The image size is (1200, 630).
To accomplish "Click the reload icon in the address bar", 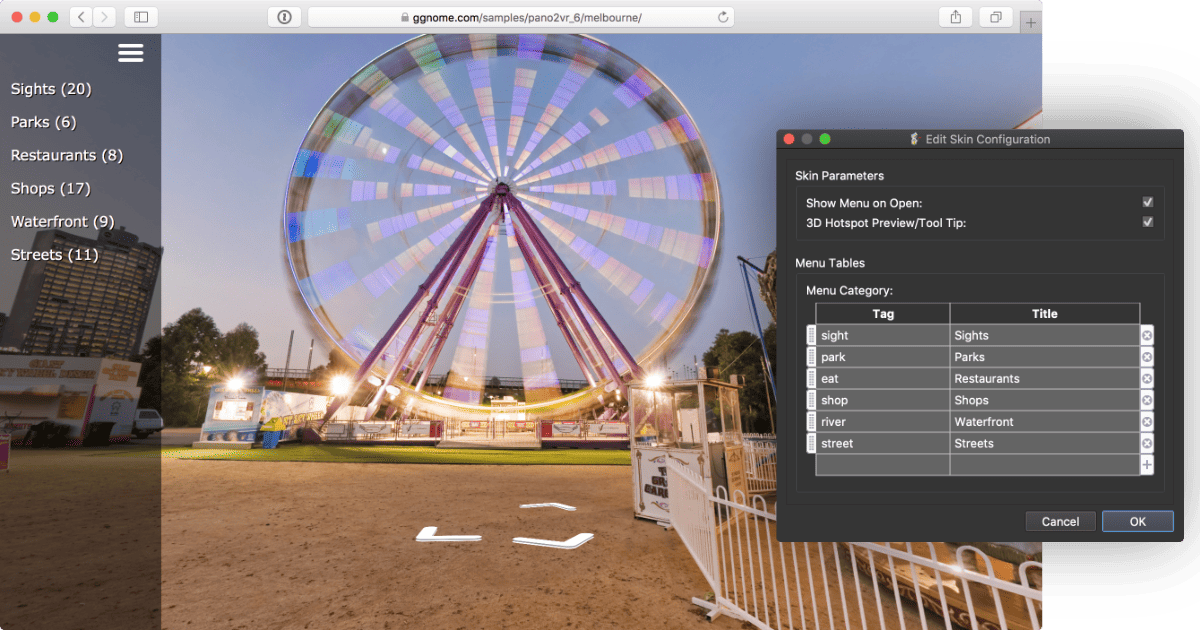I will click(725, 16).
